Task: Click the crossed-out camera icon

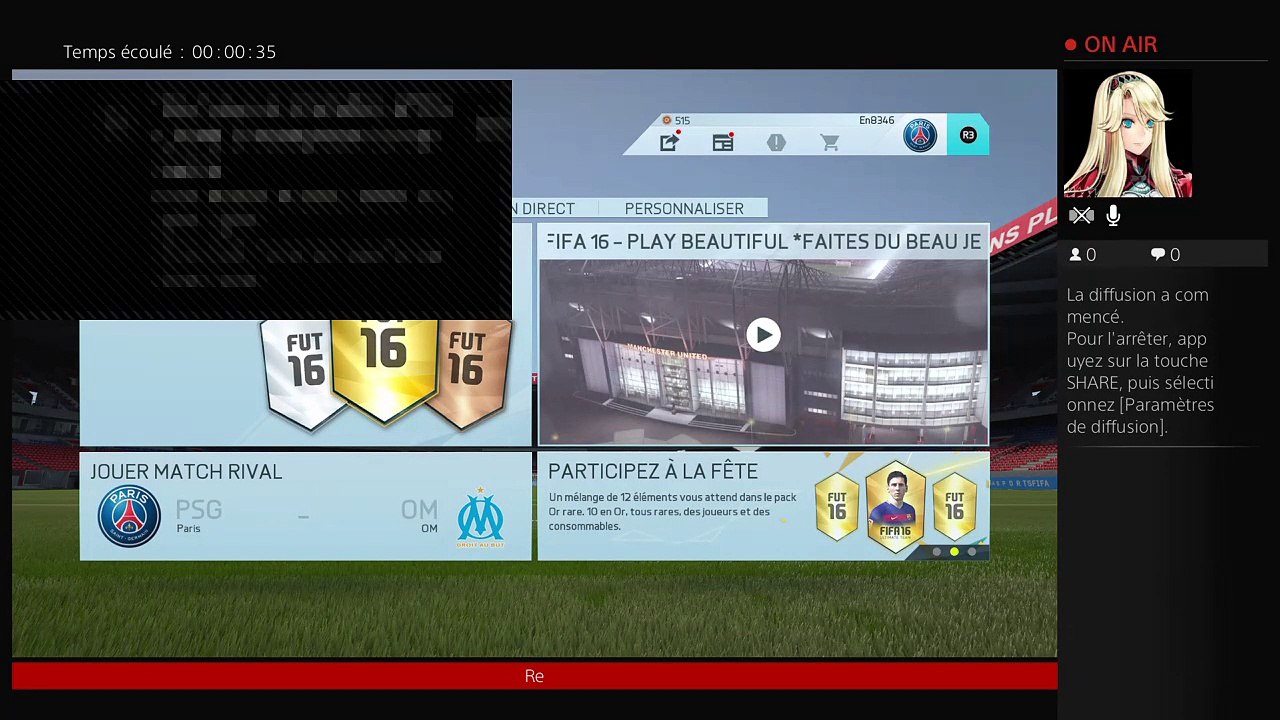Action: 1081,215
